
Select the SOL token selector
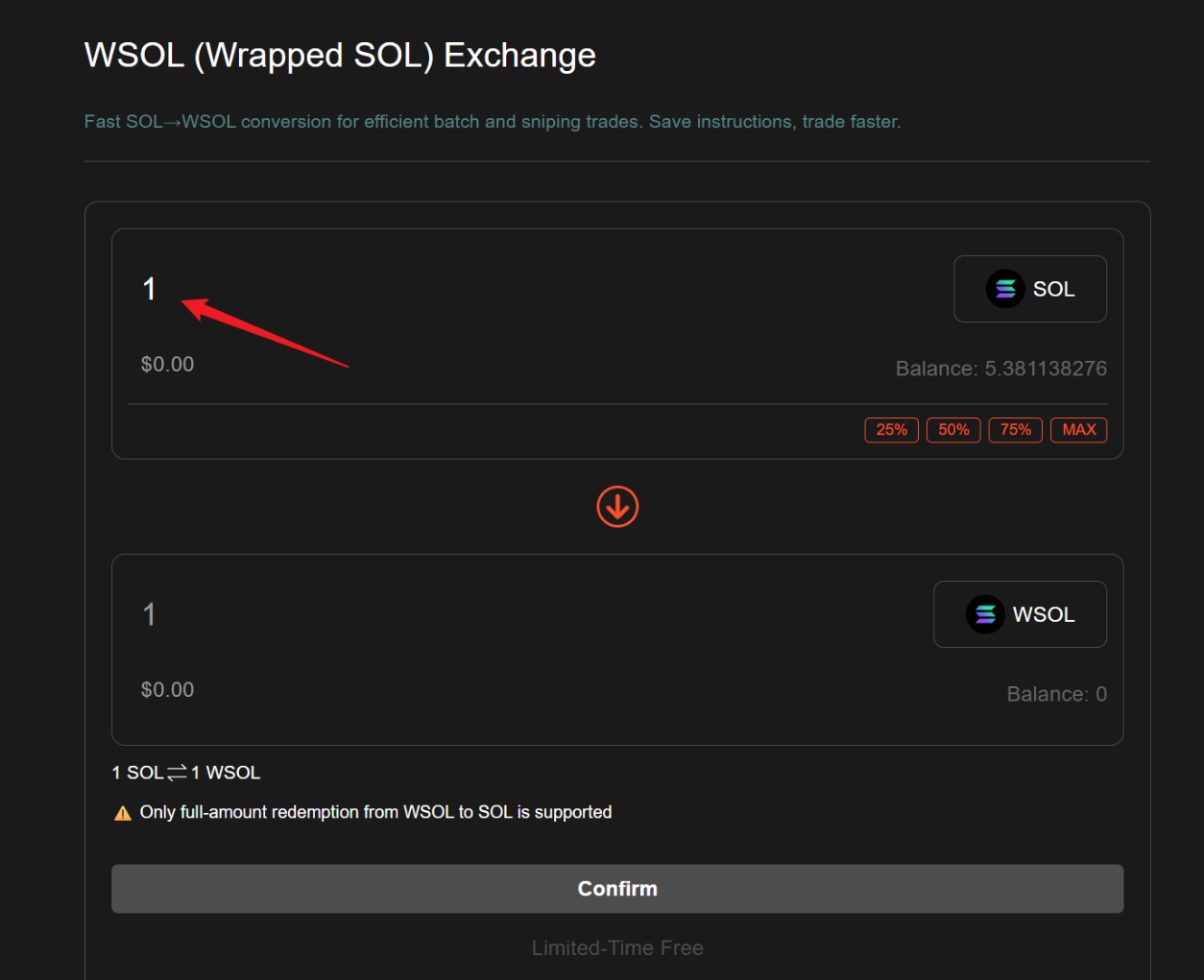(1030, 288)
